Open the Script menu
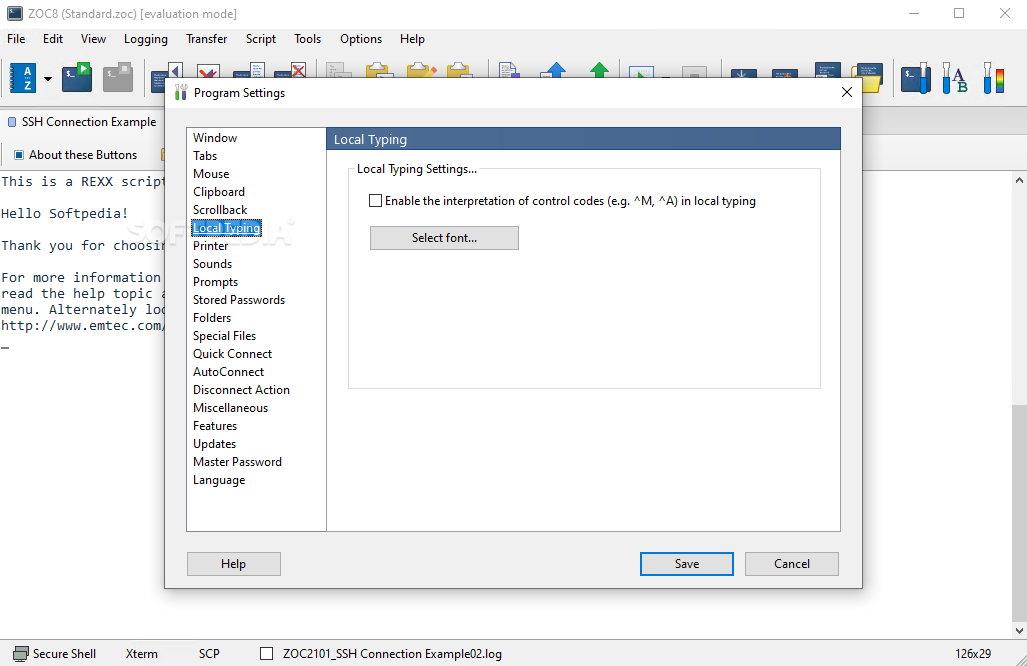1027x666 pixels. point(261,39)
